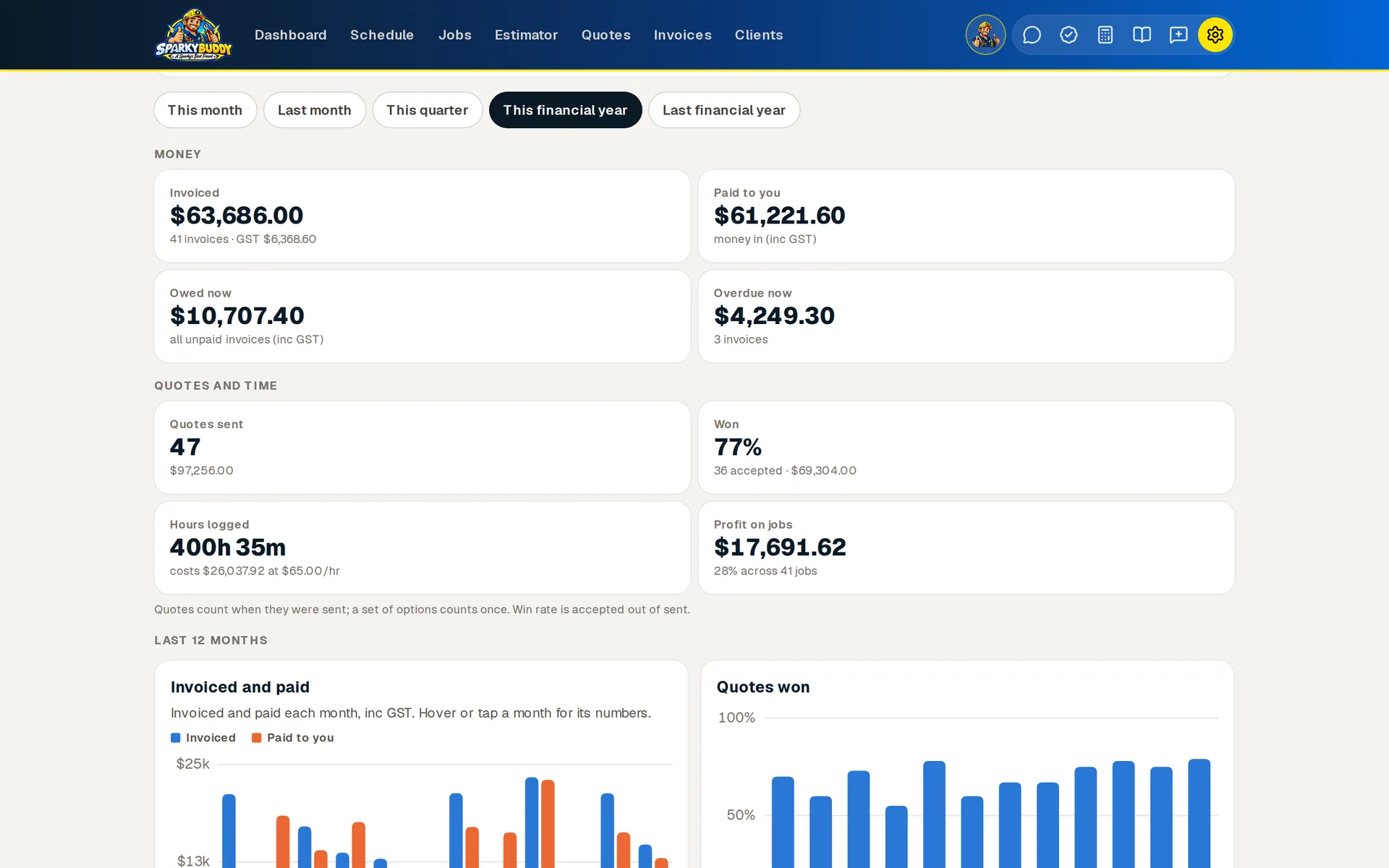
Task: Click the feedback message-plus icon
Action: pos(1178,35)
